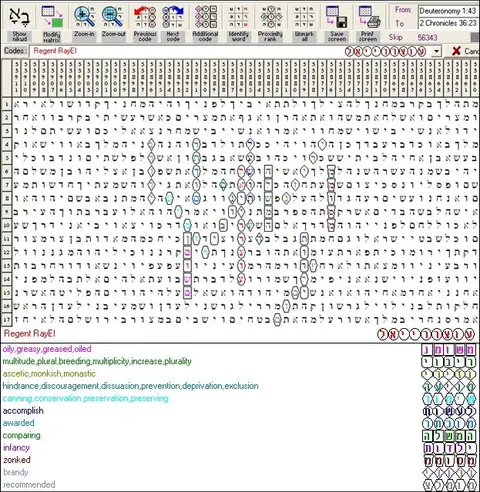Select the 'brandy' term
This screenshot has height=492, width=480.
15,472
